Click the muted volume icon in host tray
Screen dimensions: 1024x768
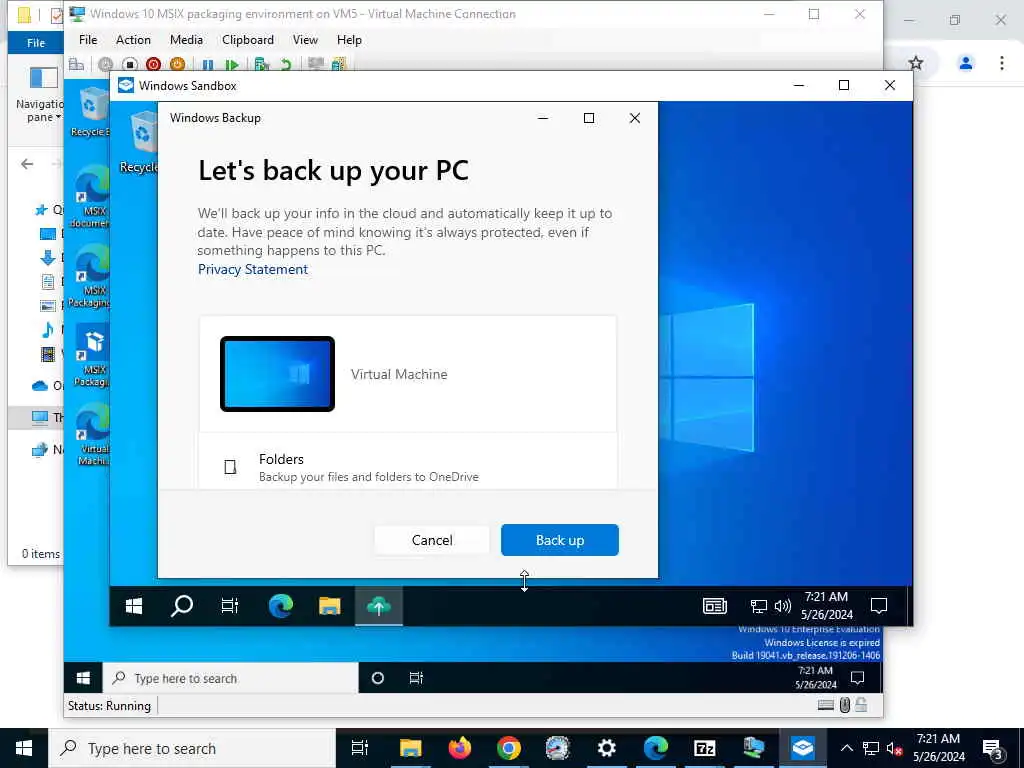pyautogui.click(x=894, y=748)
